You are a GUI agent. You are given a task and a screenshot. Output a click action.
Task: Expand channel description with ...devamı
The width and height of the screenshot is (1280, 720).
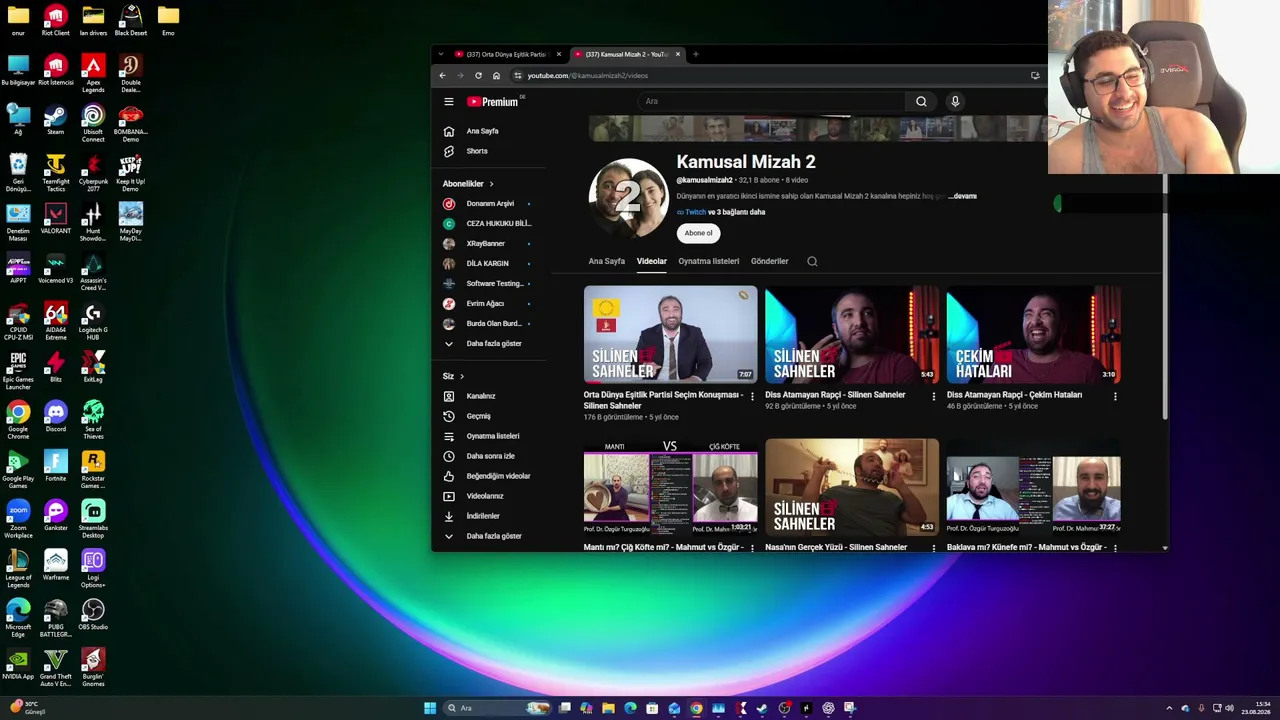click(963, 196)
